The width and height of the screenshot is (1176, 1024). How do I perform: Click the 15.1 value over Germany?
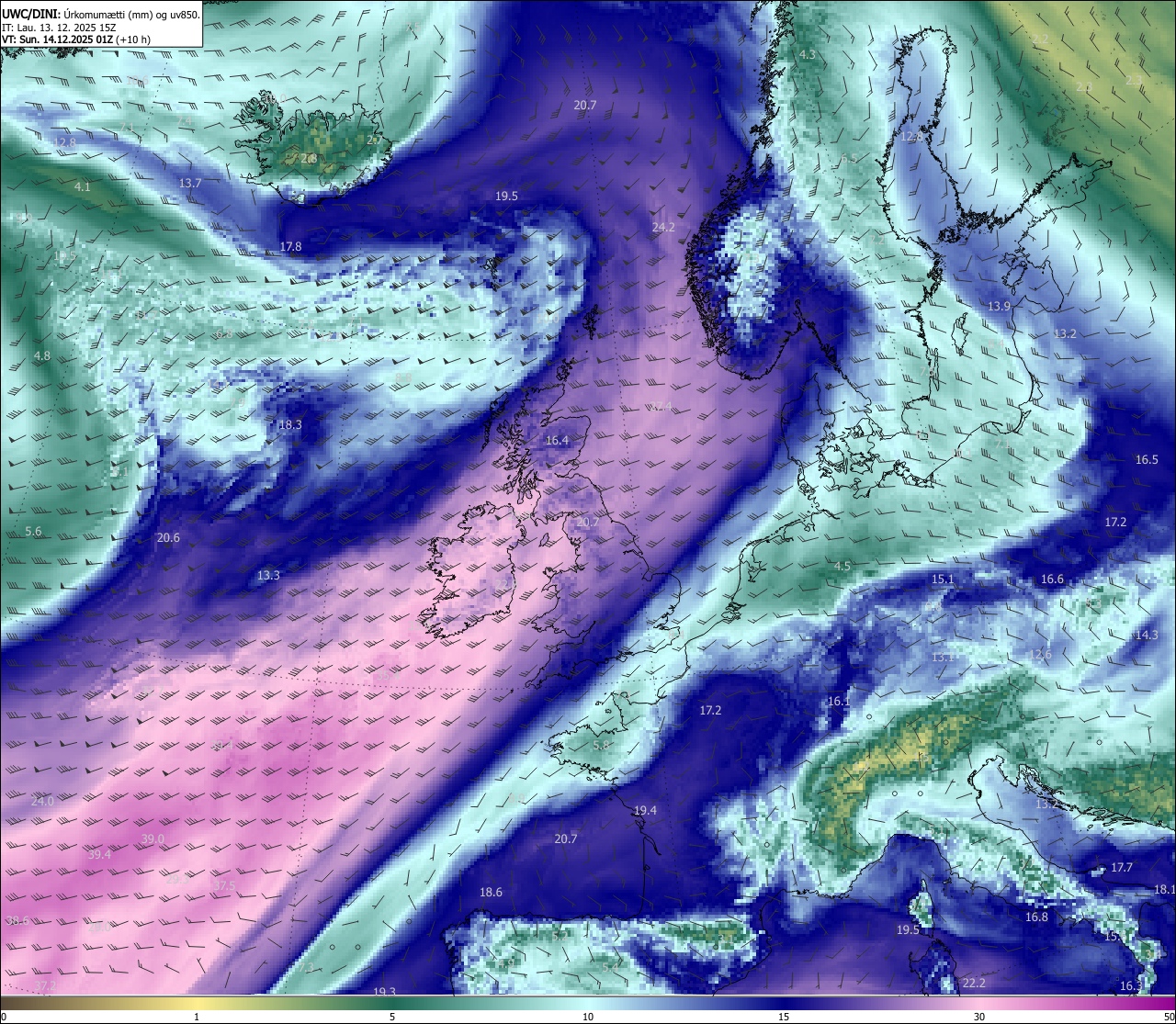[943, 579]
